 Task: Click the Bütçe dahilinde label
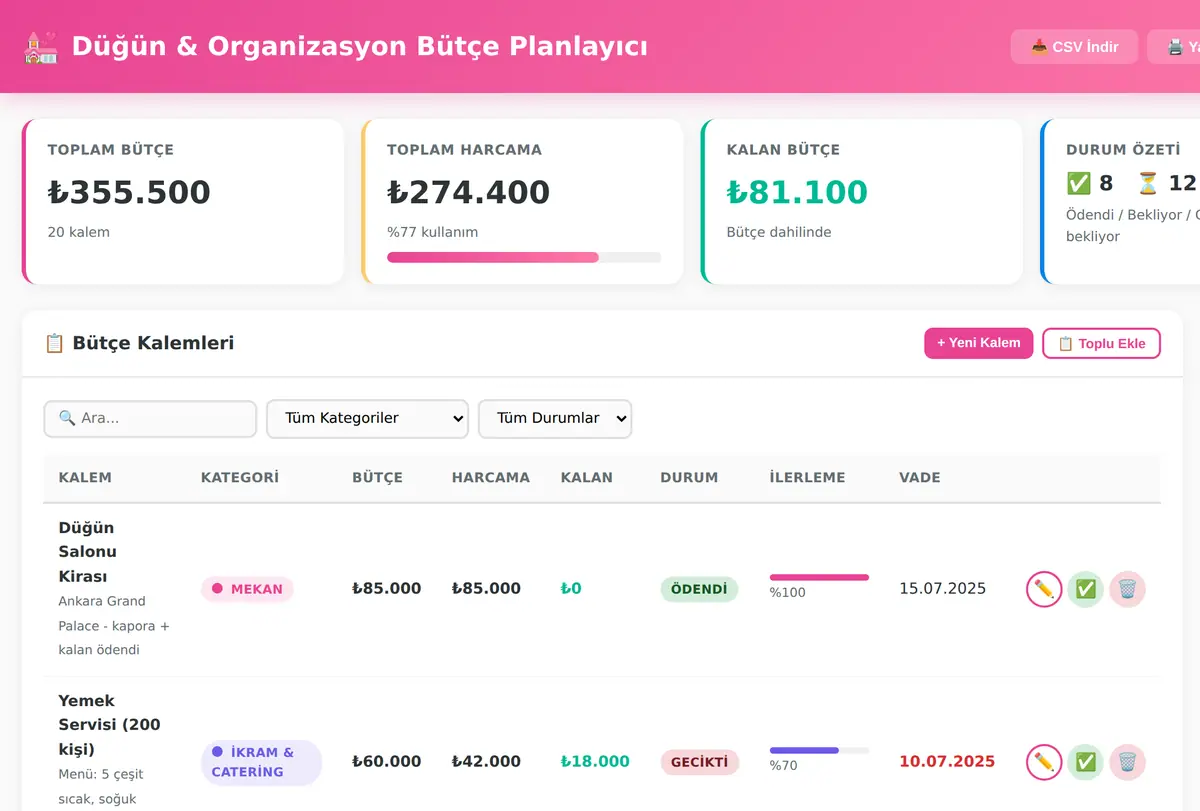point(779,232)
